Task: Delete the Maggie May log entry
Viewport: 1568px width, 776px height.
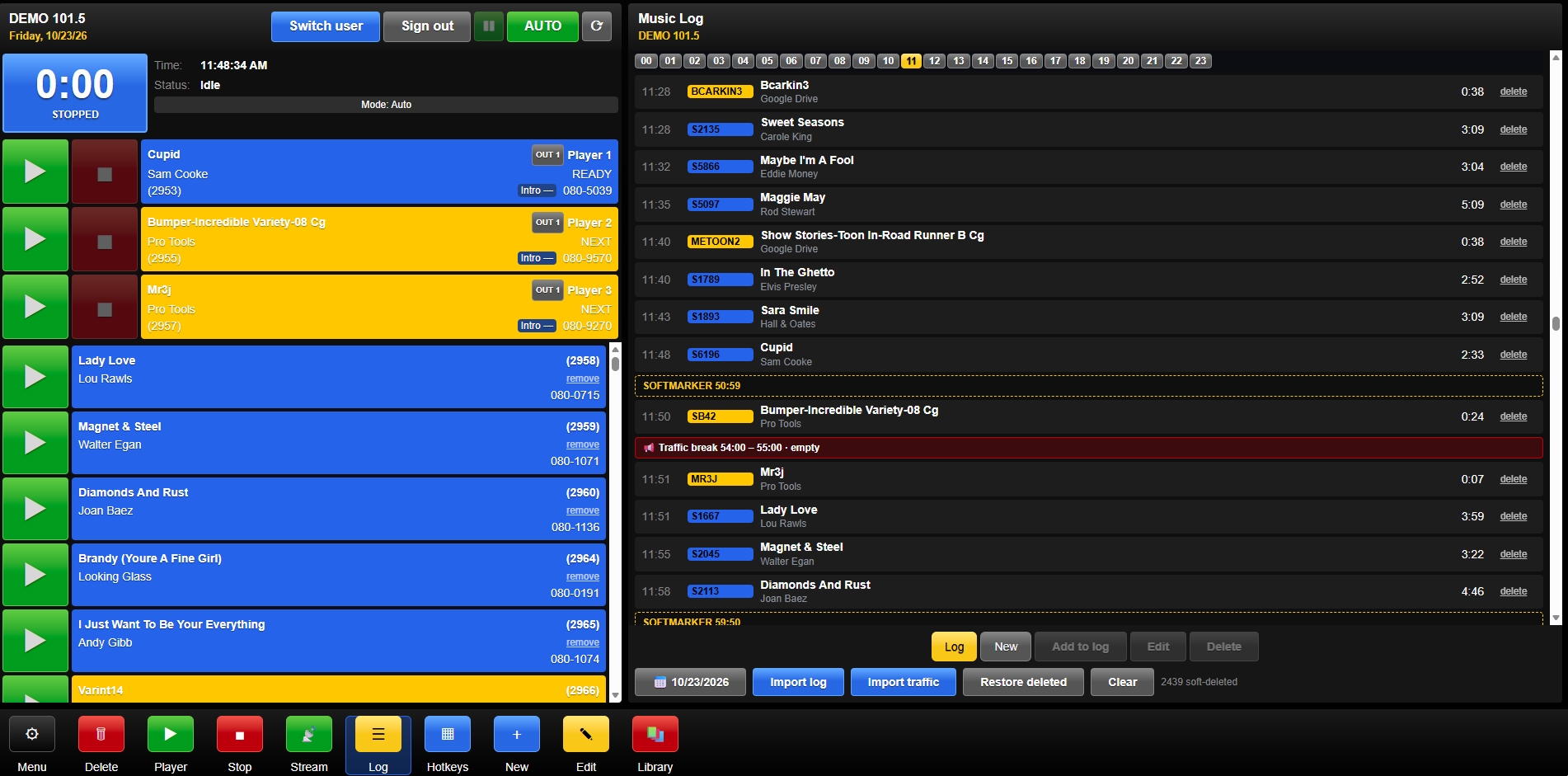Action: (1513, 205)
